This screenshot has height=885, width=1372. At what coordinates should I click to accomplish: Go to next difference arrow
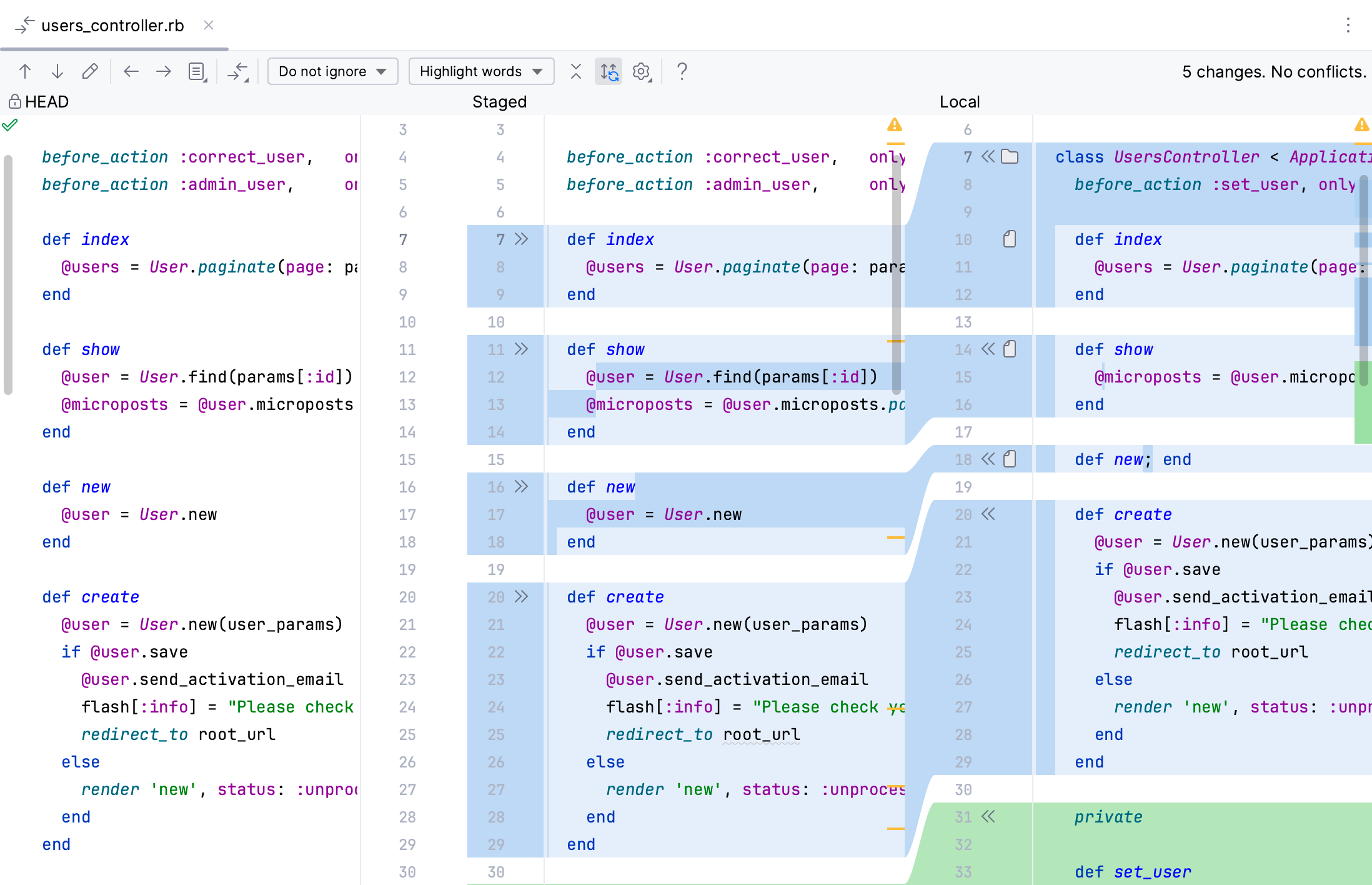[x=57, y=71]
